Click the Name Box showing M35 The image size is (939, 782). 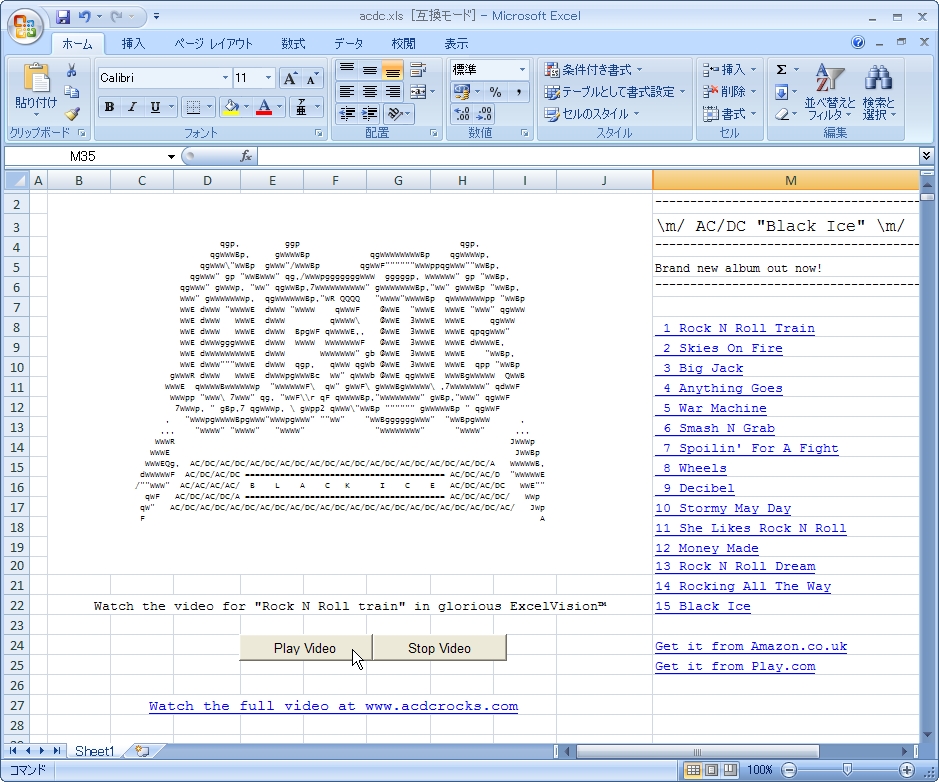pos(83,156)
